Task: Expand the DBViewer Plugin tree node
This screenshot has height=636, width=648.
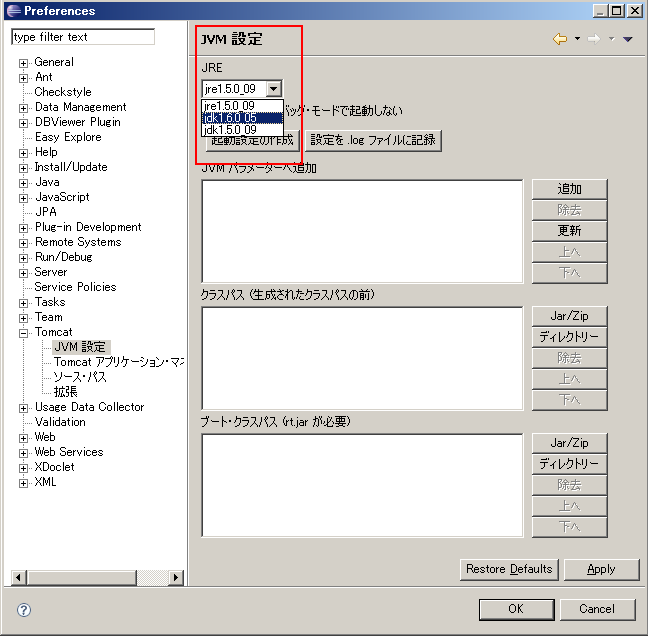Action: pyautogui.click(x=24, y=123)
